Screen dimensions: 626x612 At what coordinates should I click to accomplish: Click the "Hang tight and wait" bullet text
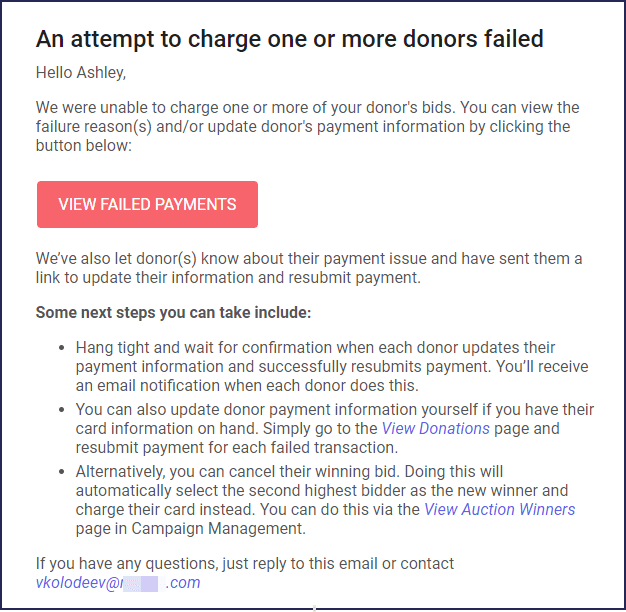(315, 348)
